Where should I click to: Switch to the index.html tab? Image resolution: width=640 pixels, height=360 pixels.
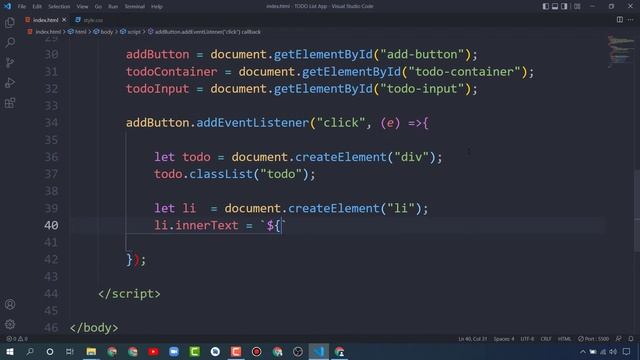(45, 20)
